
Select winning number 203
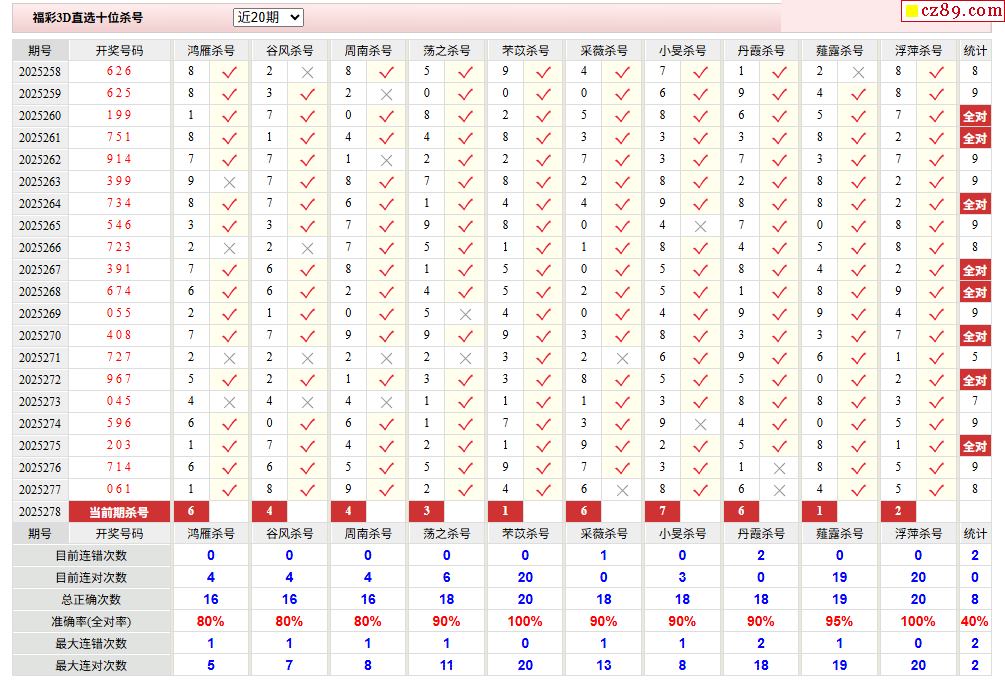click(x=119, y=445)
